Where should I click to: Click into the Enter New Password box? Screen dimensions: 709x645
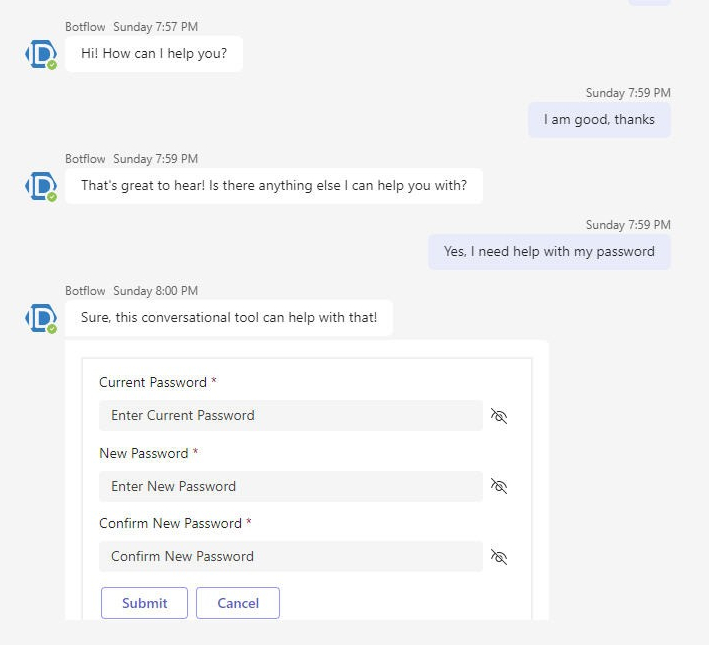290,486
